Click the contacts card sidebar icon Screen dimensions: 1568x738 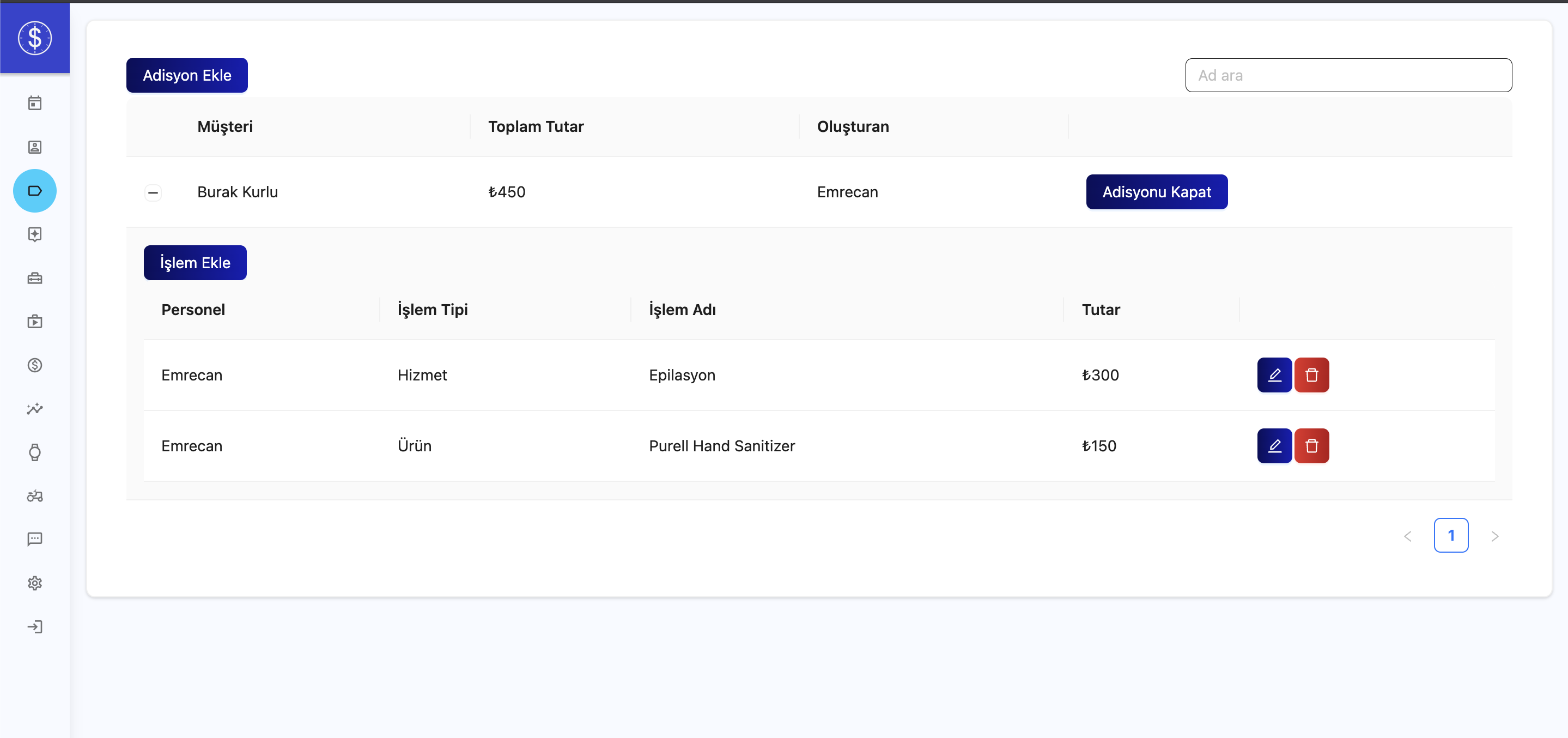[x=35, y=147]
